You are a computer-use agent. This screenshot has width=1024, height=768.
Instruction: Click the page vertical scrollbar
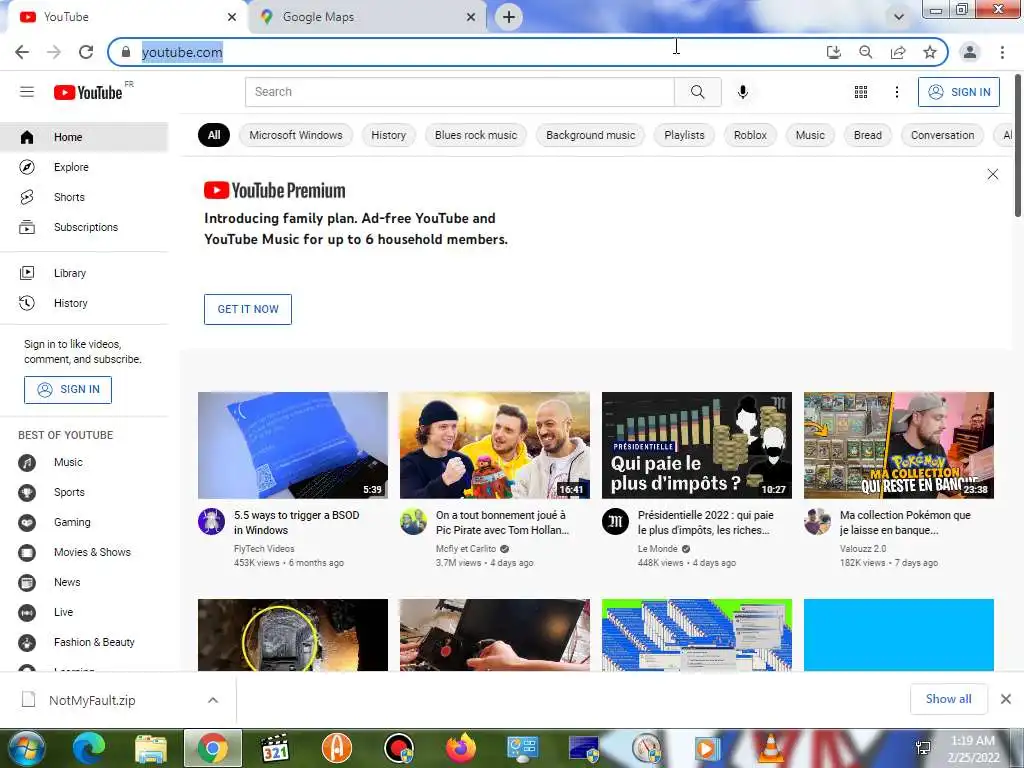[x=1018, y=145]
